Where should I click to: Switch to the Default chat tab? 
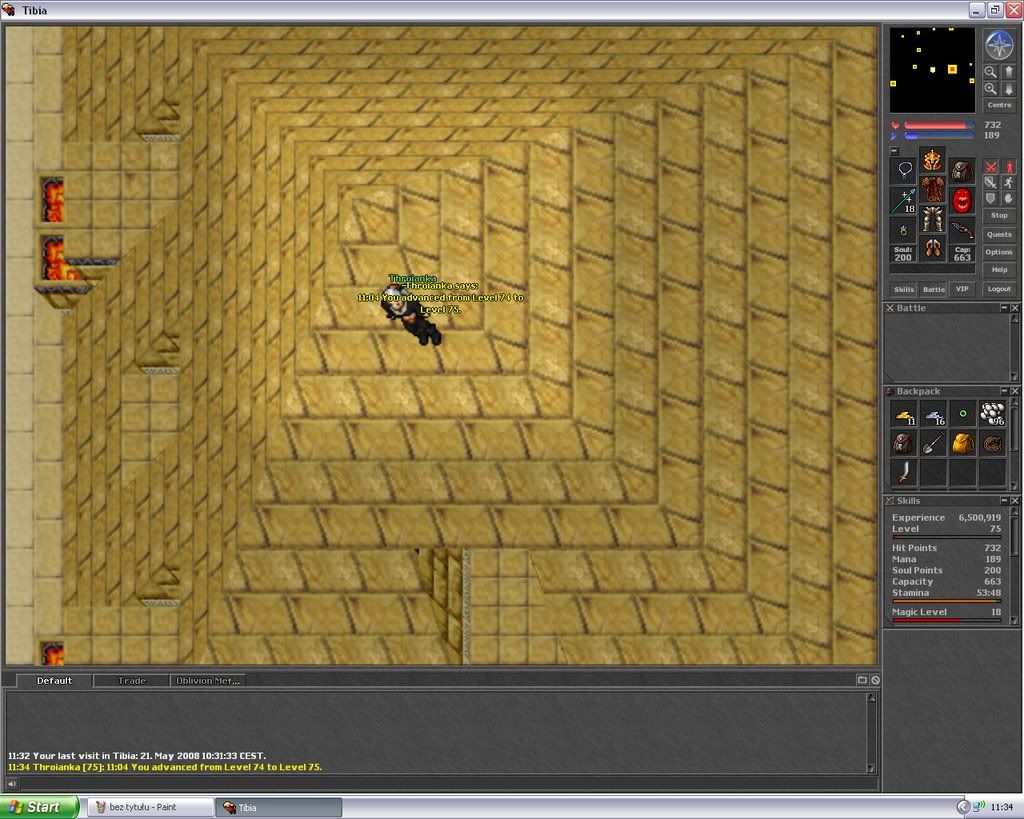pos(54,681)
